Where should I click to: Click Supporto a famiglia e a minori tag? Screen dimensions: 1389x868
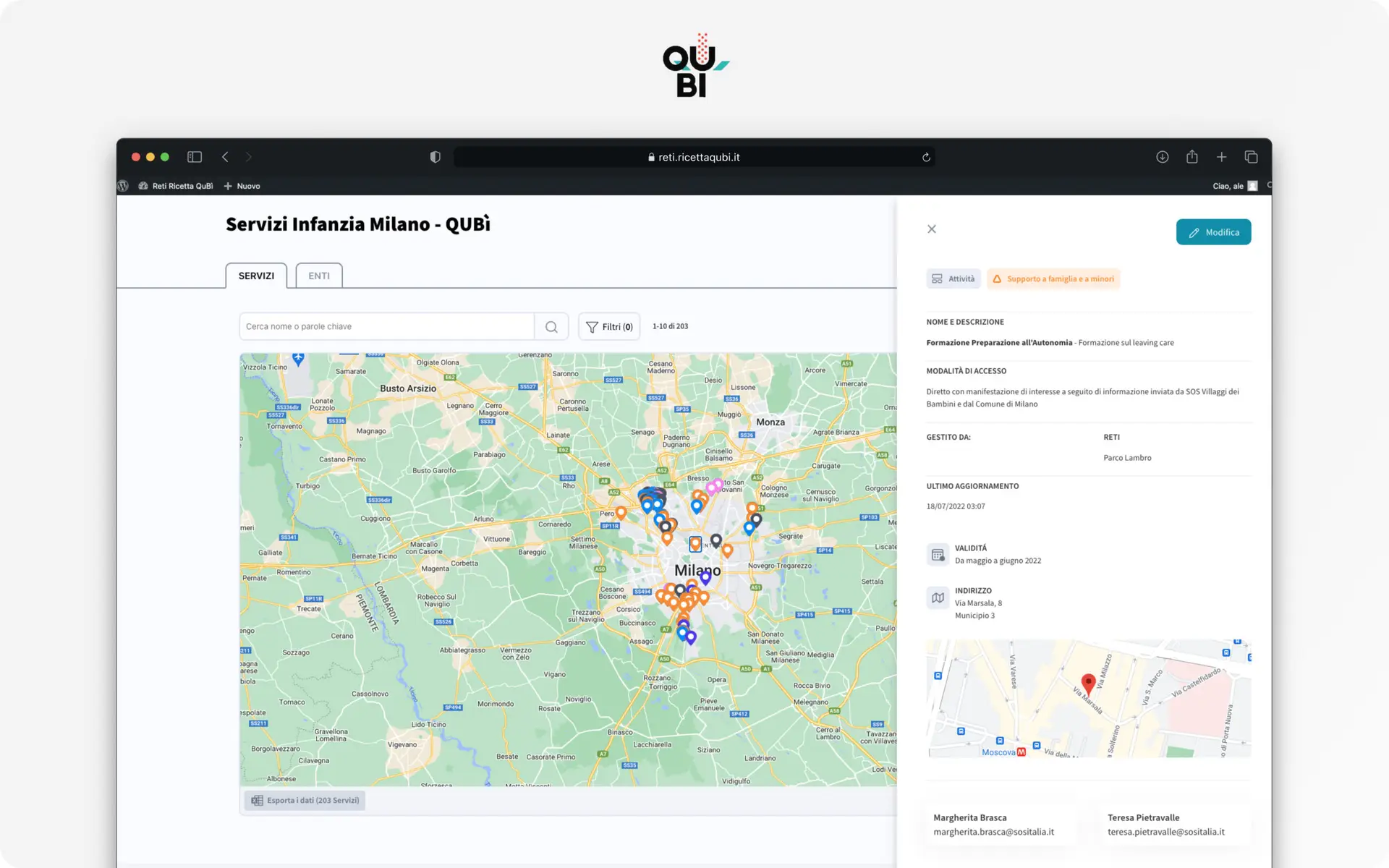point(1053,279)
